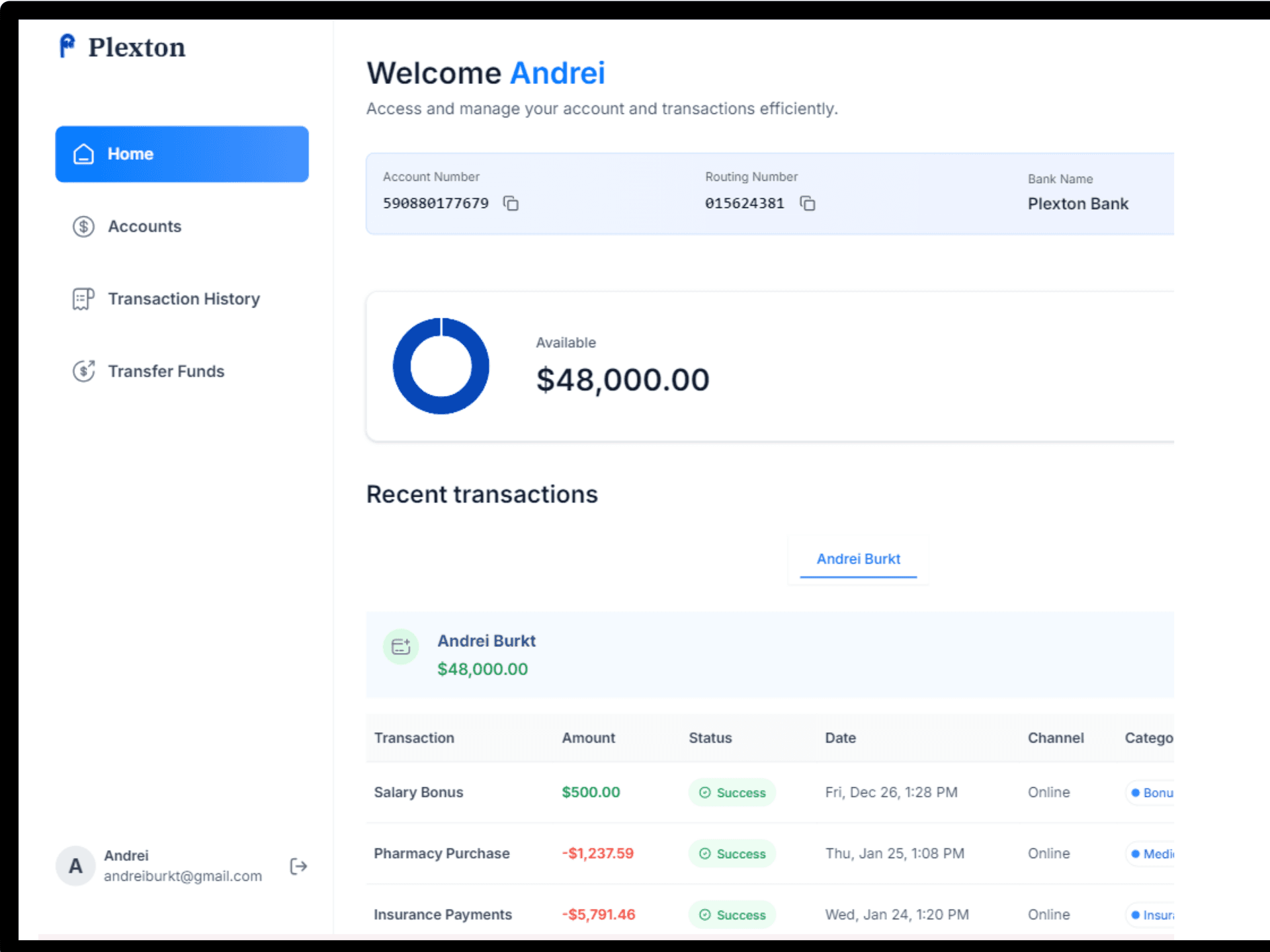Click the green card icon beside Andrei Burkt
This screenshot has width=1270, height=952.
tap(401, 647)
